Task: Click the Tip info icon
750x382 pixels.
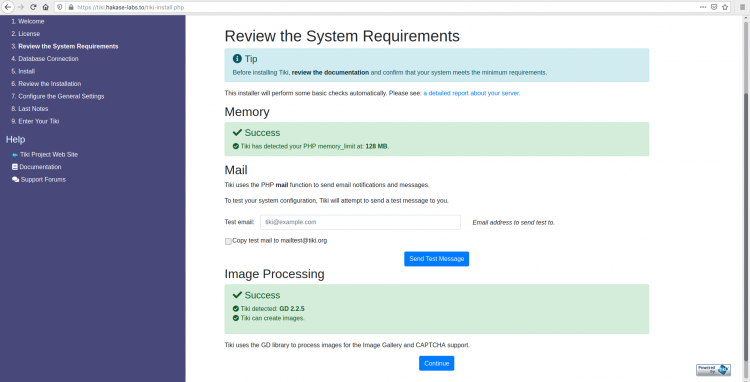Action: click(x=237, y=58)
